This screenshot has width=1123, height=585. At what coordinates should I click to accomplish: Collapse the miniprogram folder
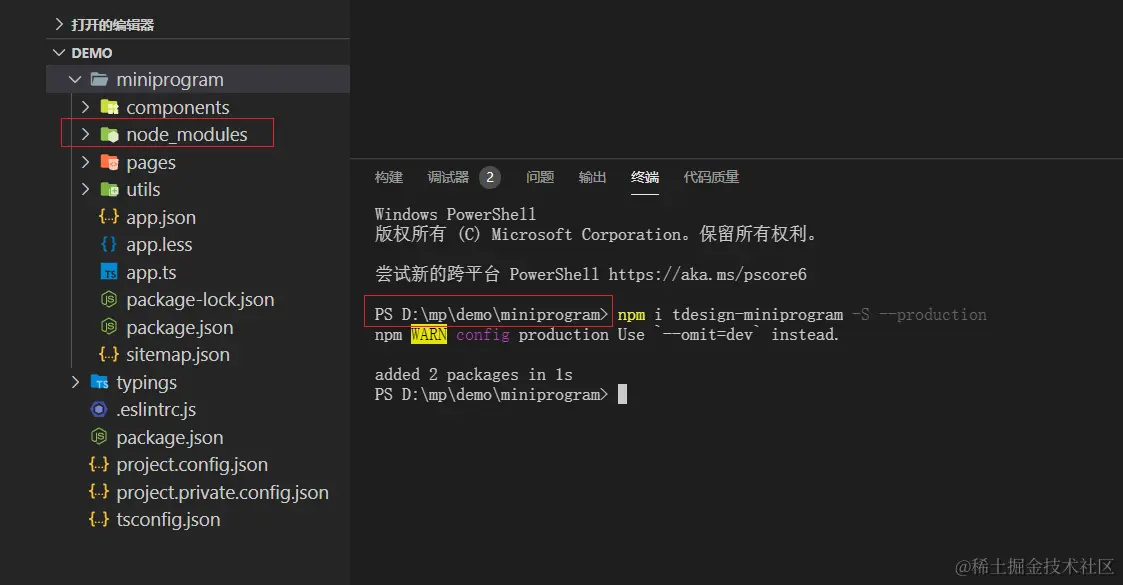click(74, 79)
